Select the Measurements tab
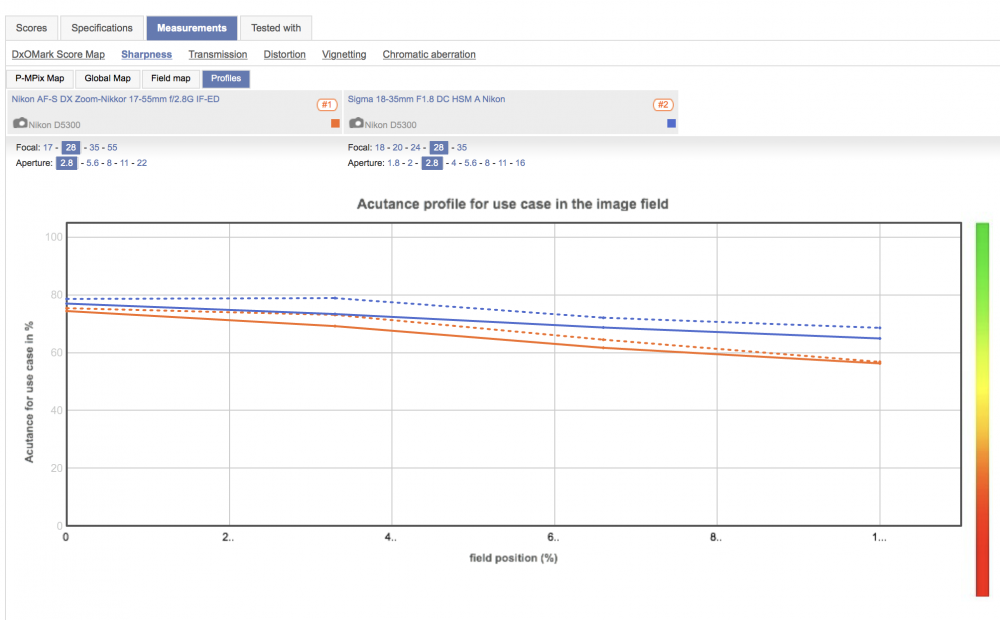1000x620 pixels. (x=192, y=28)
